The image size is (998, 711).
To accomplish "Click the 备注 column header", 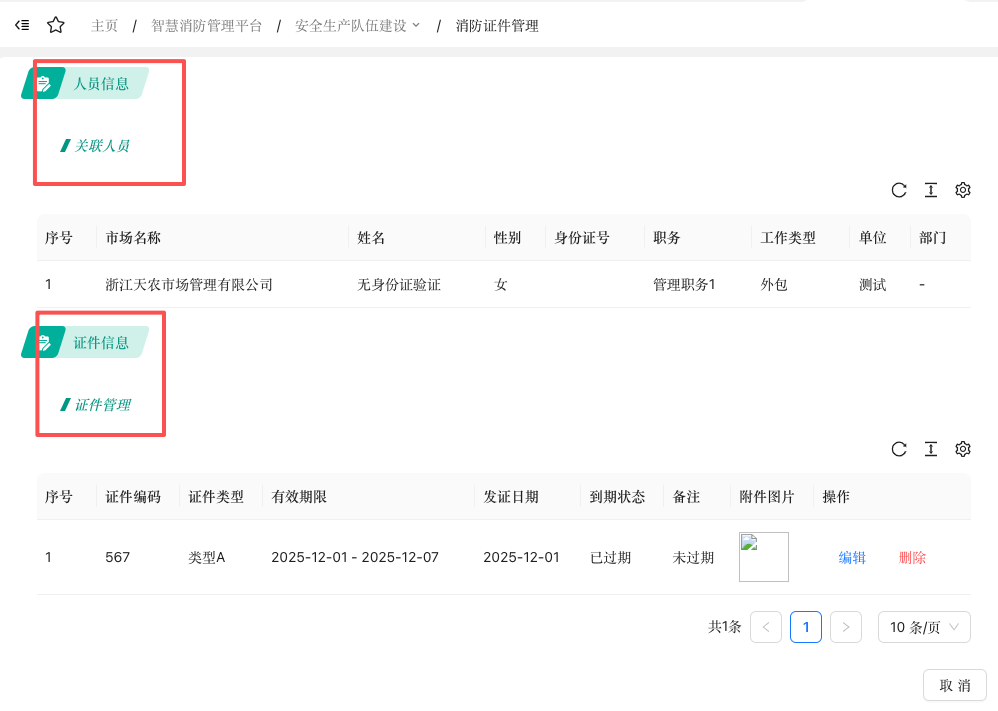I will (686, 496).
